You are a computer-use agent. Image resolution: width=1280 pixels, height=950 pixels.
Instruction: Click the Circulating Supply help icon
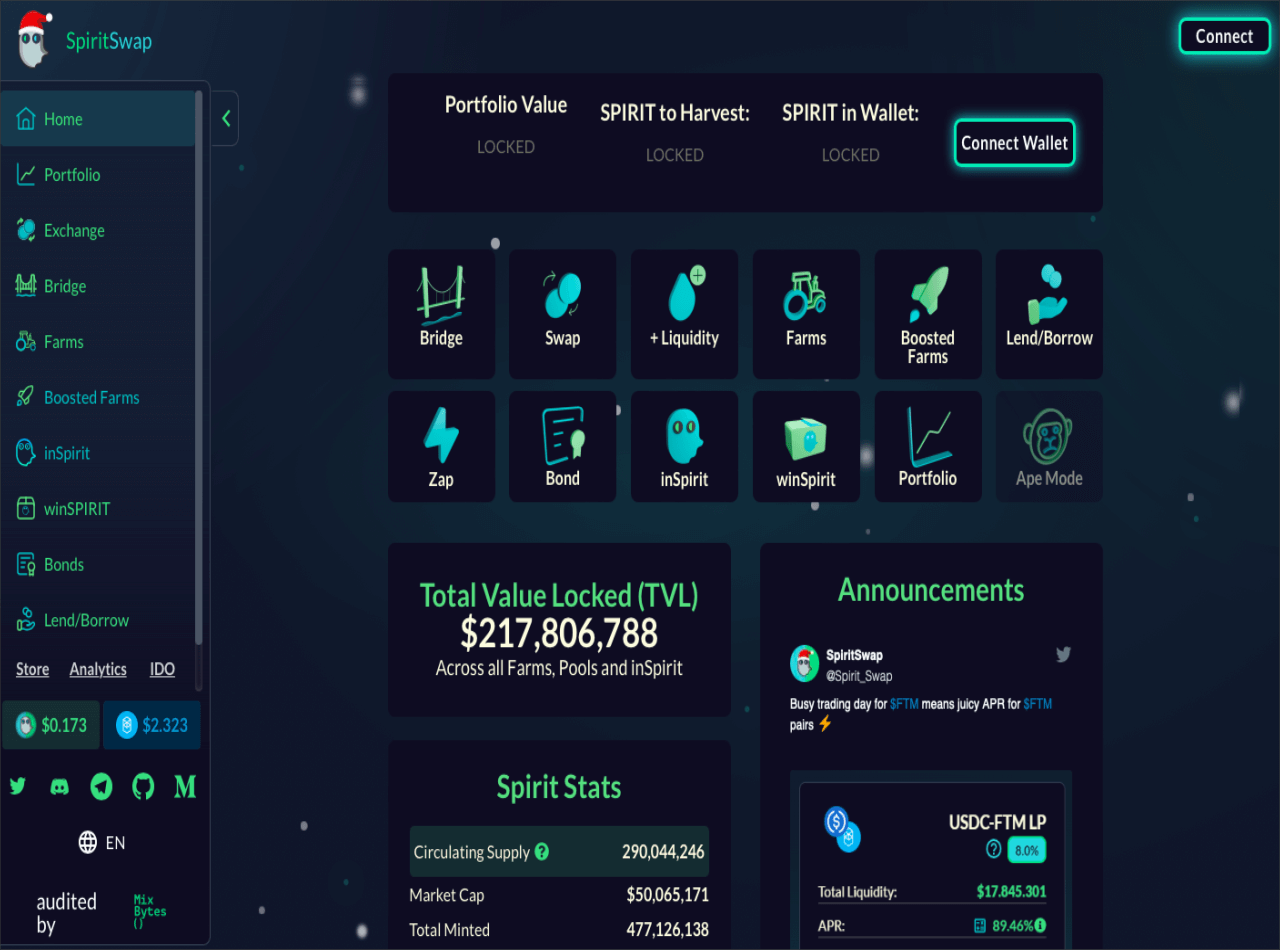point(542,852)
